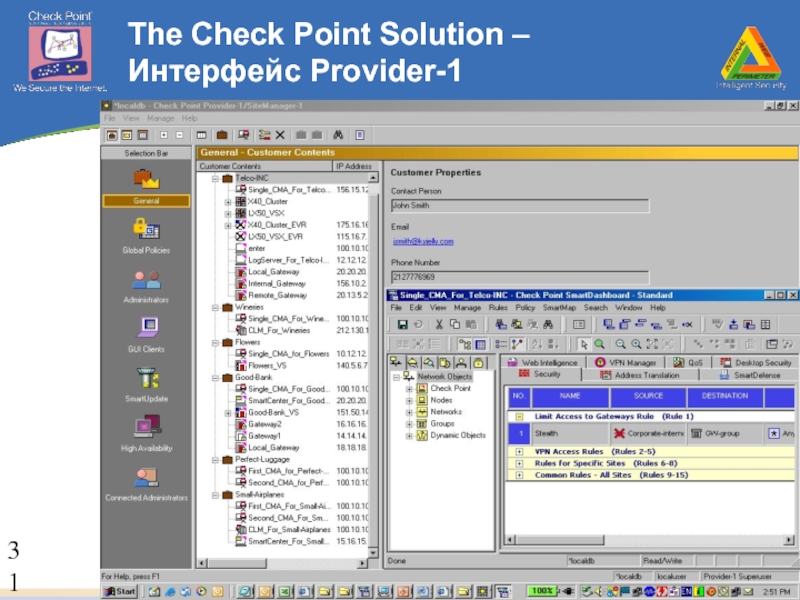Image resolution: width=800 pixels, height=600 pixels.
Task: Select Dynamic Objects in Network Objects tree
Action: [458, 436]
